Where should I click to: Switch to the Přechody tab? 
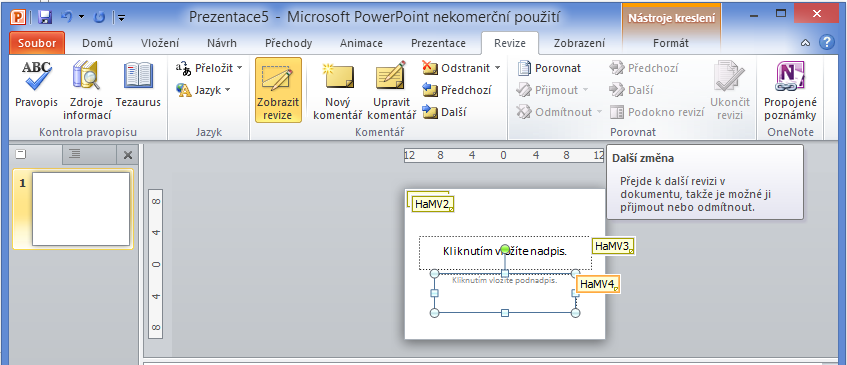tap(288, 43)
